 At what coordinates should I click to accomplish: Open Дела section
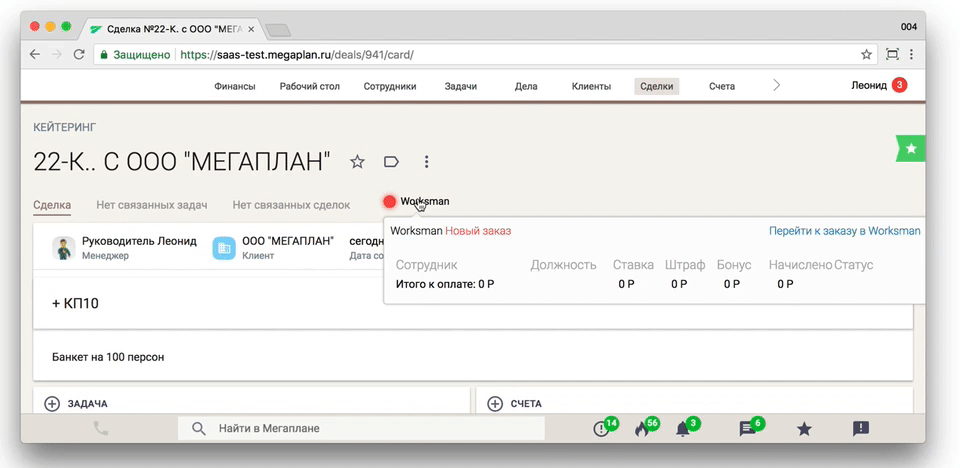(x=526, y=86)
